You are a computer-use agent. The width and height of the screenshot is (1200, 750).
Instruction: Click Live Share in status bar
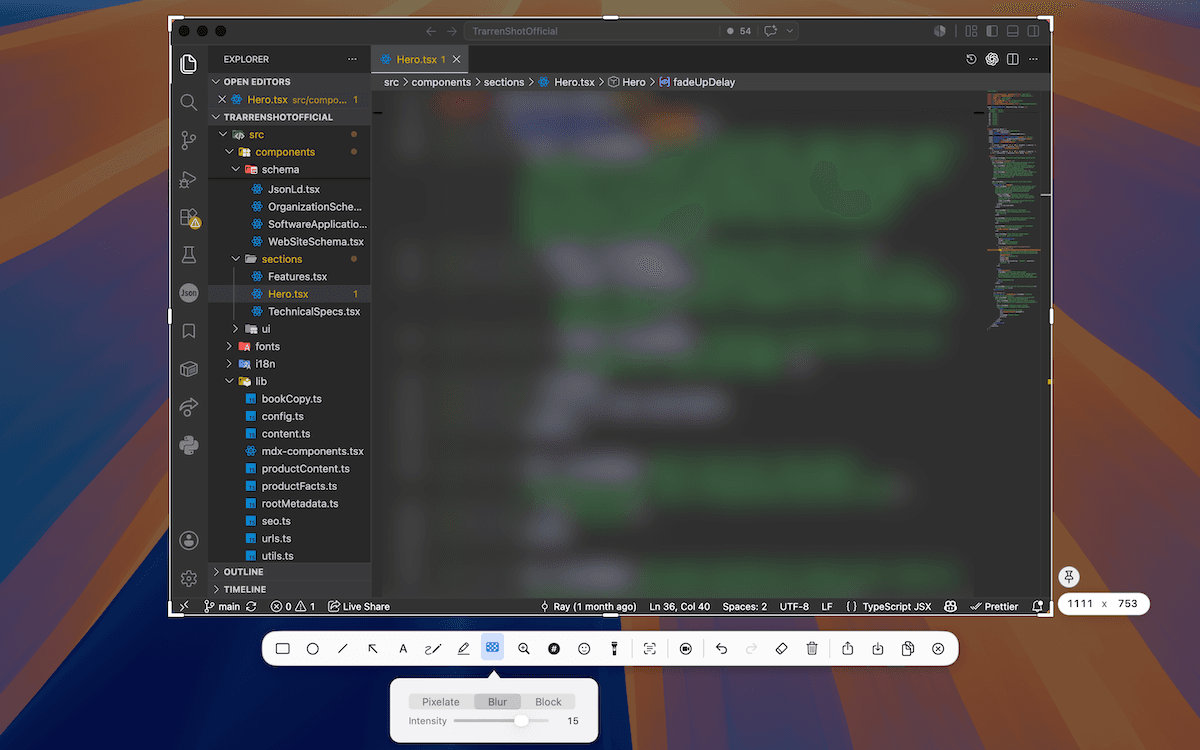(359, 606)
